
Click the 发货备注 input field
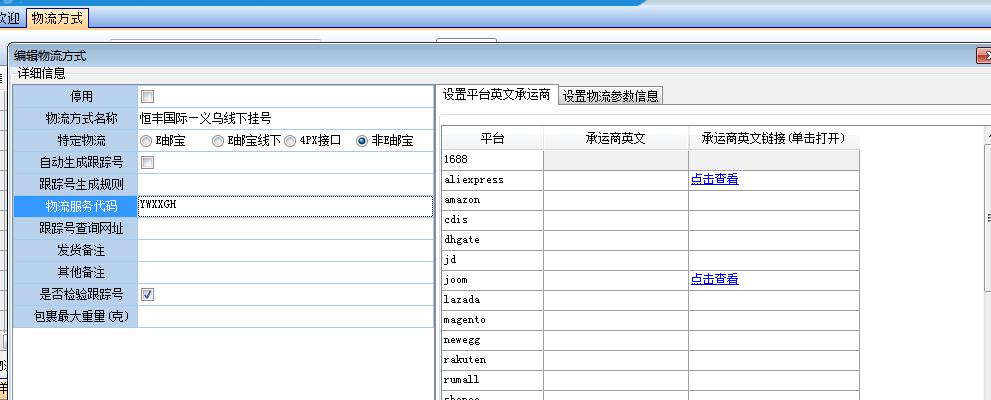click(285, 251)
